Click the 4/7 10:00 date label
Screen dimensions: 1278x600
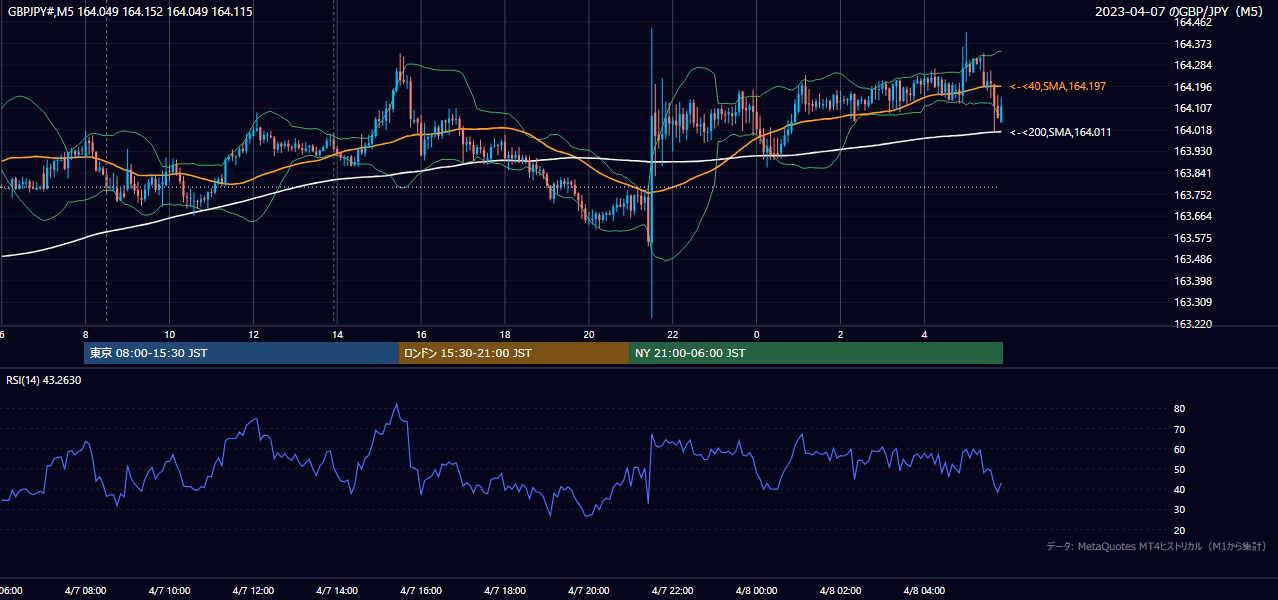pyautogui.click(x=168, y=591)
